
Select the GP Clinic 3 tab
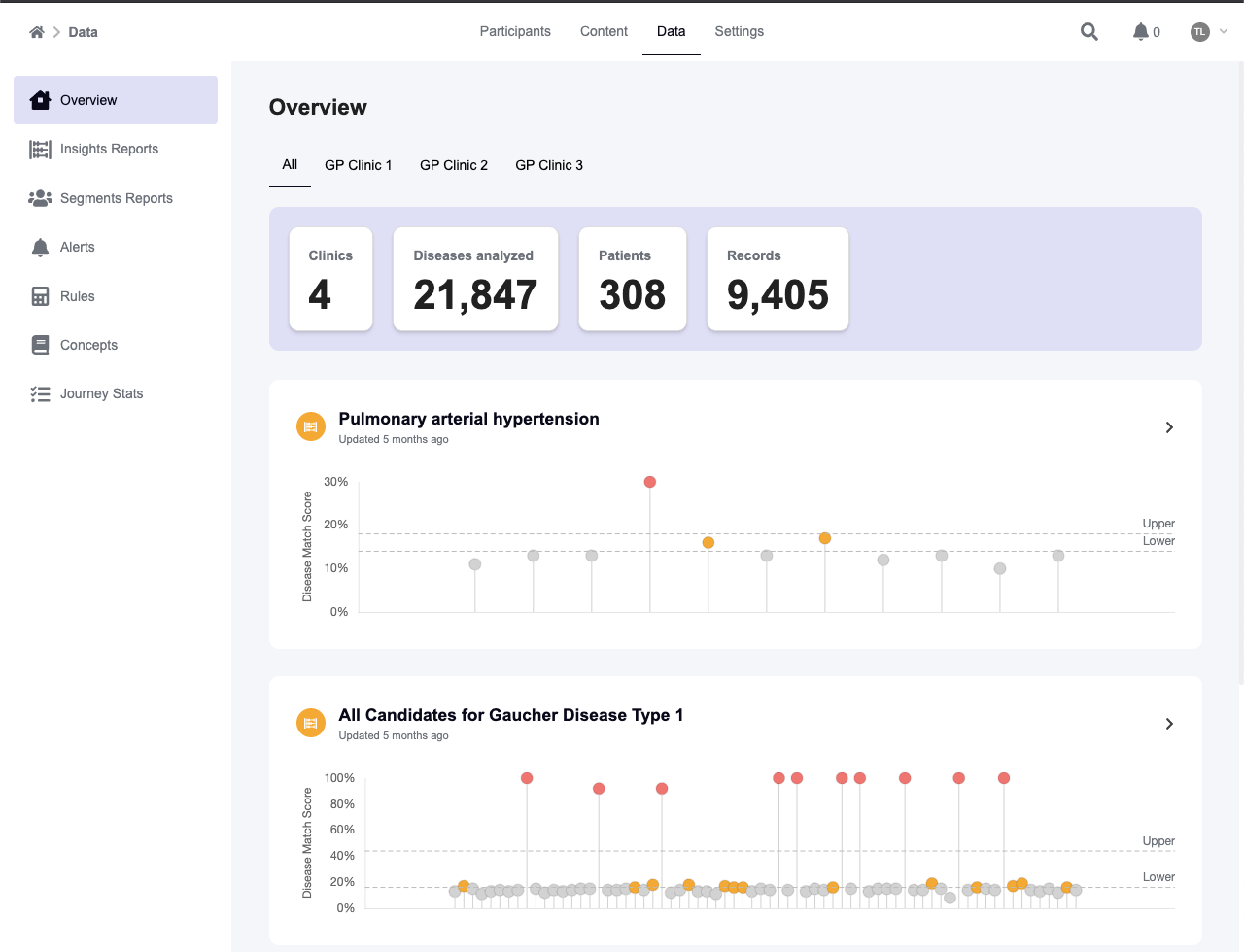pos(549,165)
